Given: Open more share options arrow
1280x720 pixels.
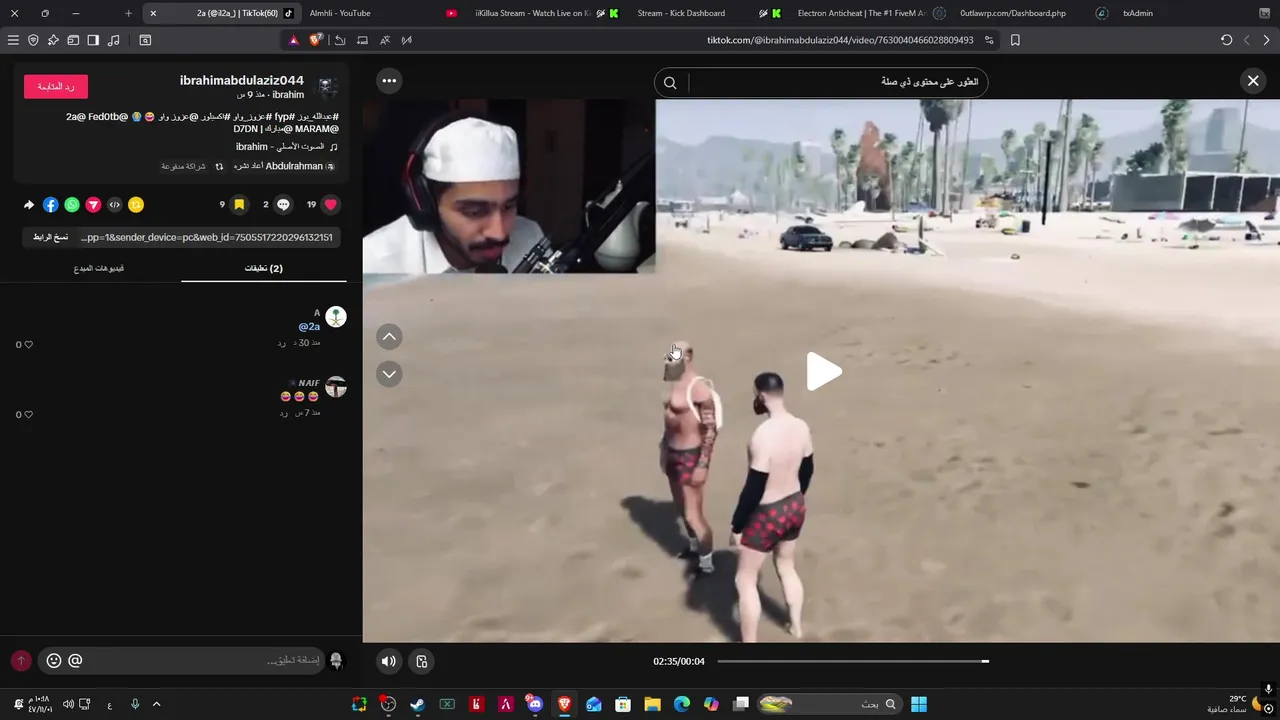Looking at the screenshot, I should point(29,204).
